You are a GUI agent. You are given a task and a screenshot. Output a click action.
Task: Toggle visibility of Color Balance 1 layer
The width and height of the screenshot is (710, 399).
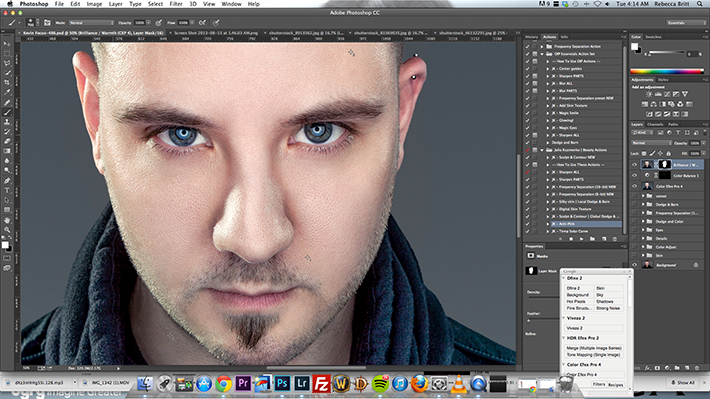pyautogui.click(x=634, y=175)
